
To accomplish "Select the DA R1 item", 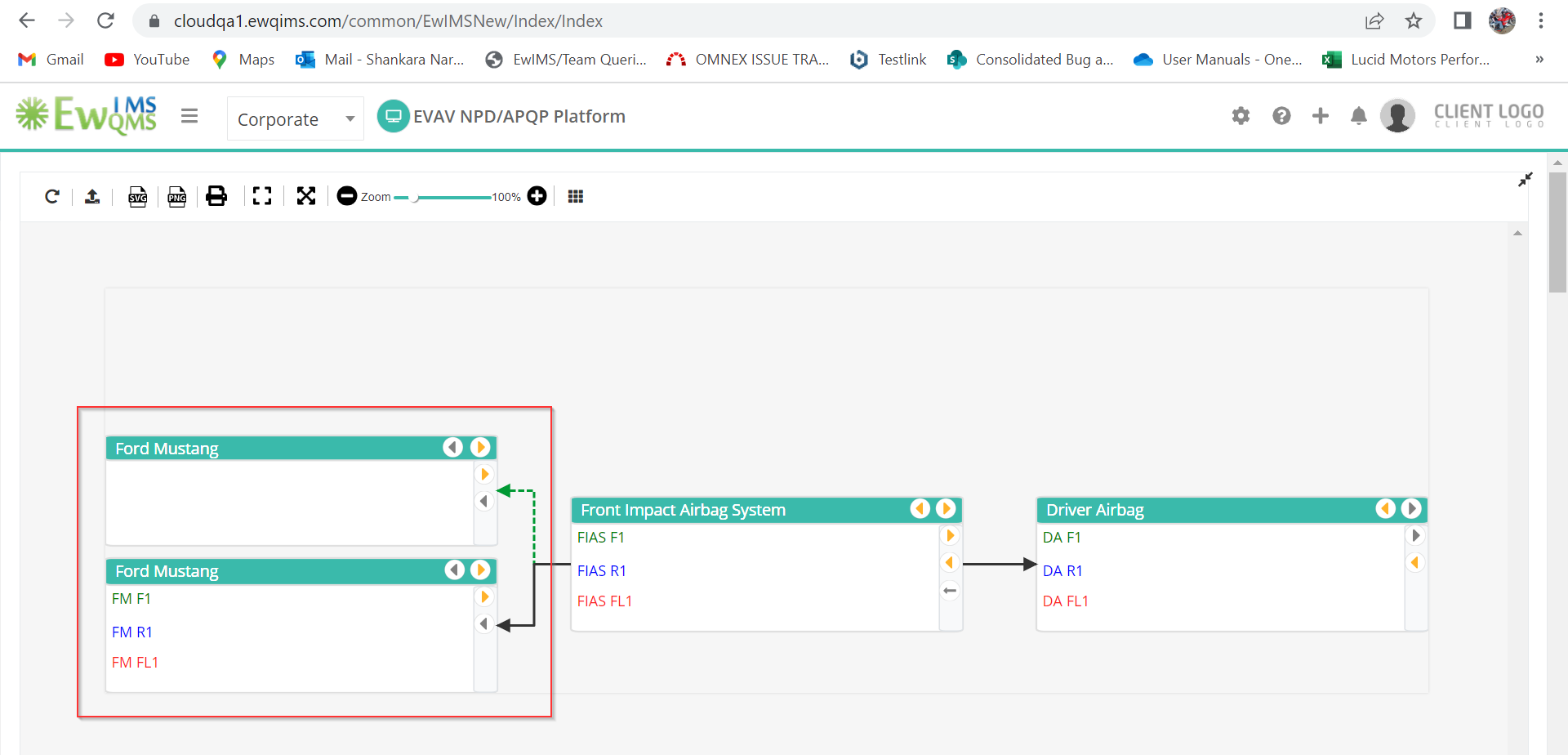I will tap(1062, 571).
